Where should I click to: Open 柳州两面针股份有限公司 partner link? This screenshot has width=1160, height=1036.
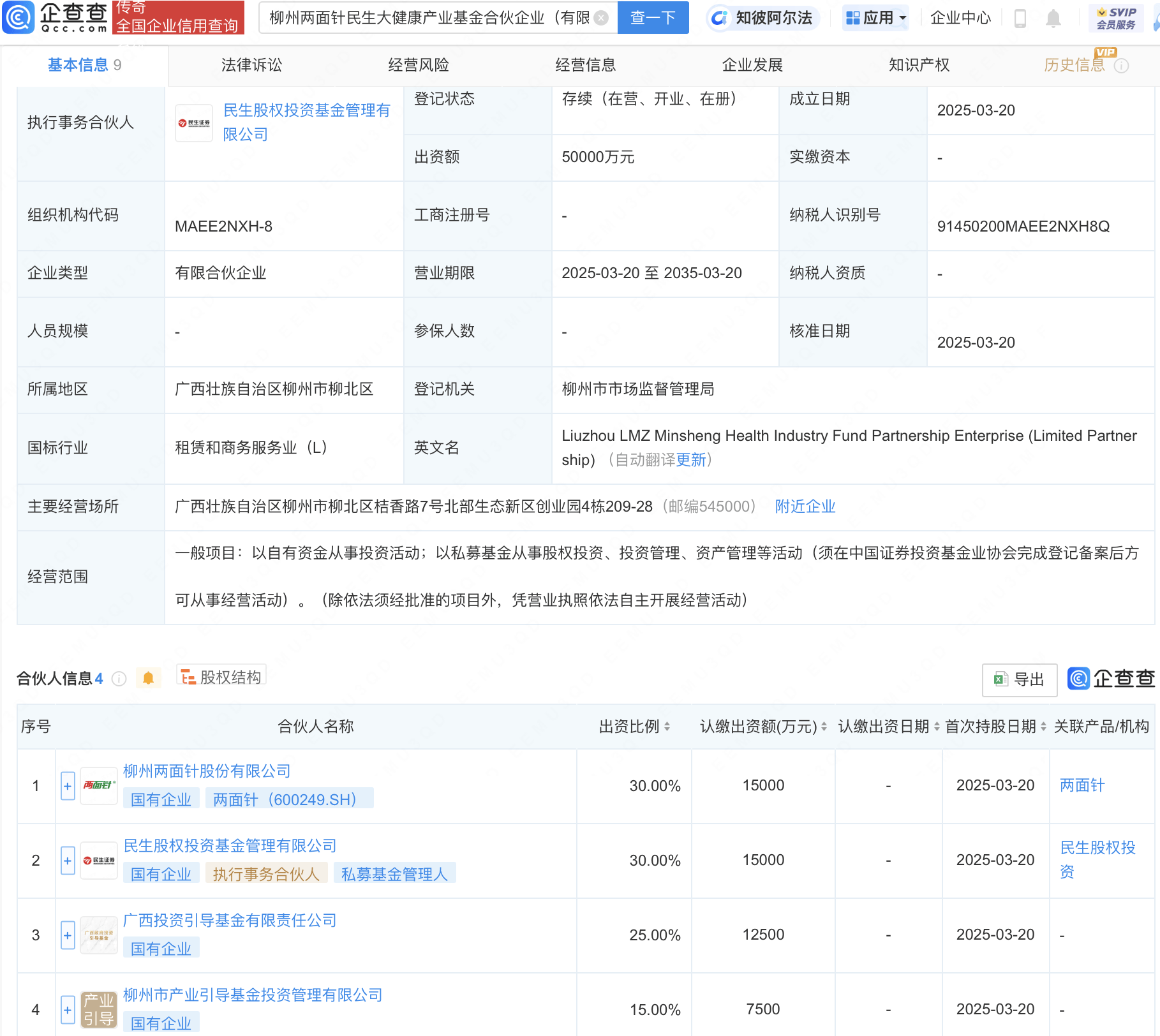[x=207, y=771]
